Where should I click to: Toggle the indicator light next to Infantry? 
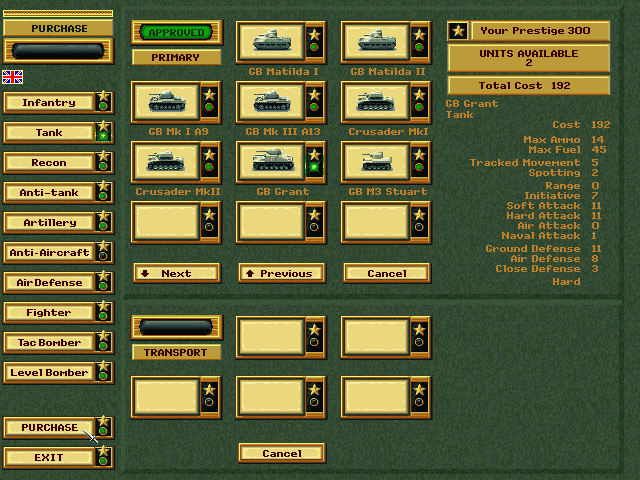pyautogui.click(x=103, y=107)
